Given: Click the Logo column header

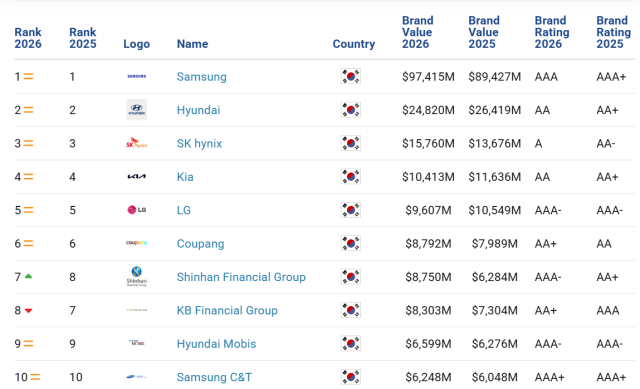Looking at the screenshot, I should coord(137,44).
